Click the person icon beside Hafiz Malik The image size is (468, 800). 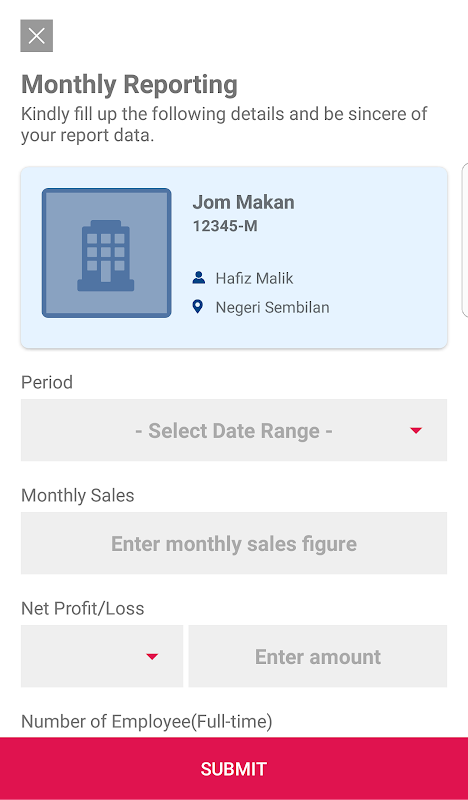coord(199,278)
